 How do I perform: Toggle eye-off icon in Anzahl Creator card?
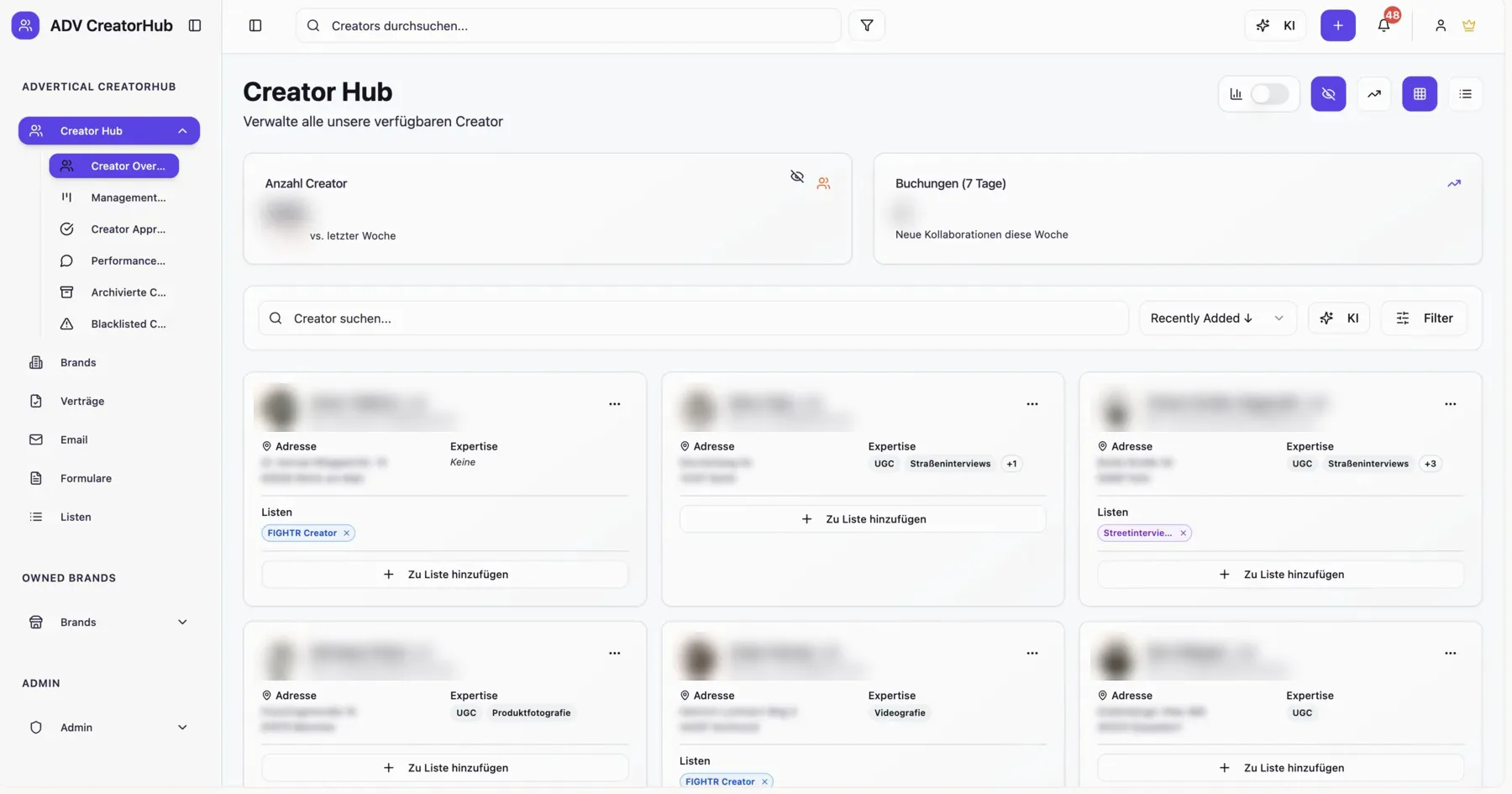tap(797, 176)
